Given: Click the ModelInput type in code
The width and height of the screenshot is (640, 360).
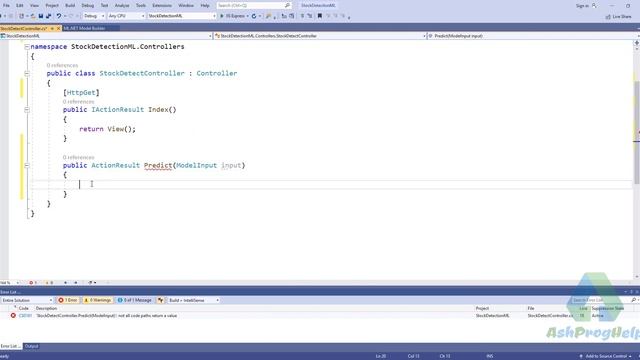Looking at the screenshot, I should point(196,165).
